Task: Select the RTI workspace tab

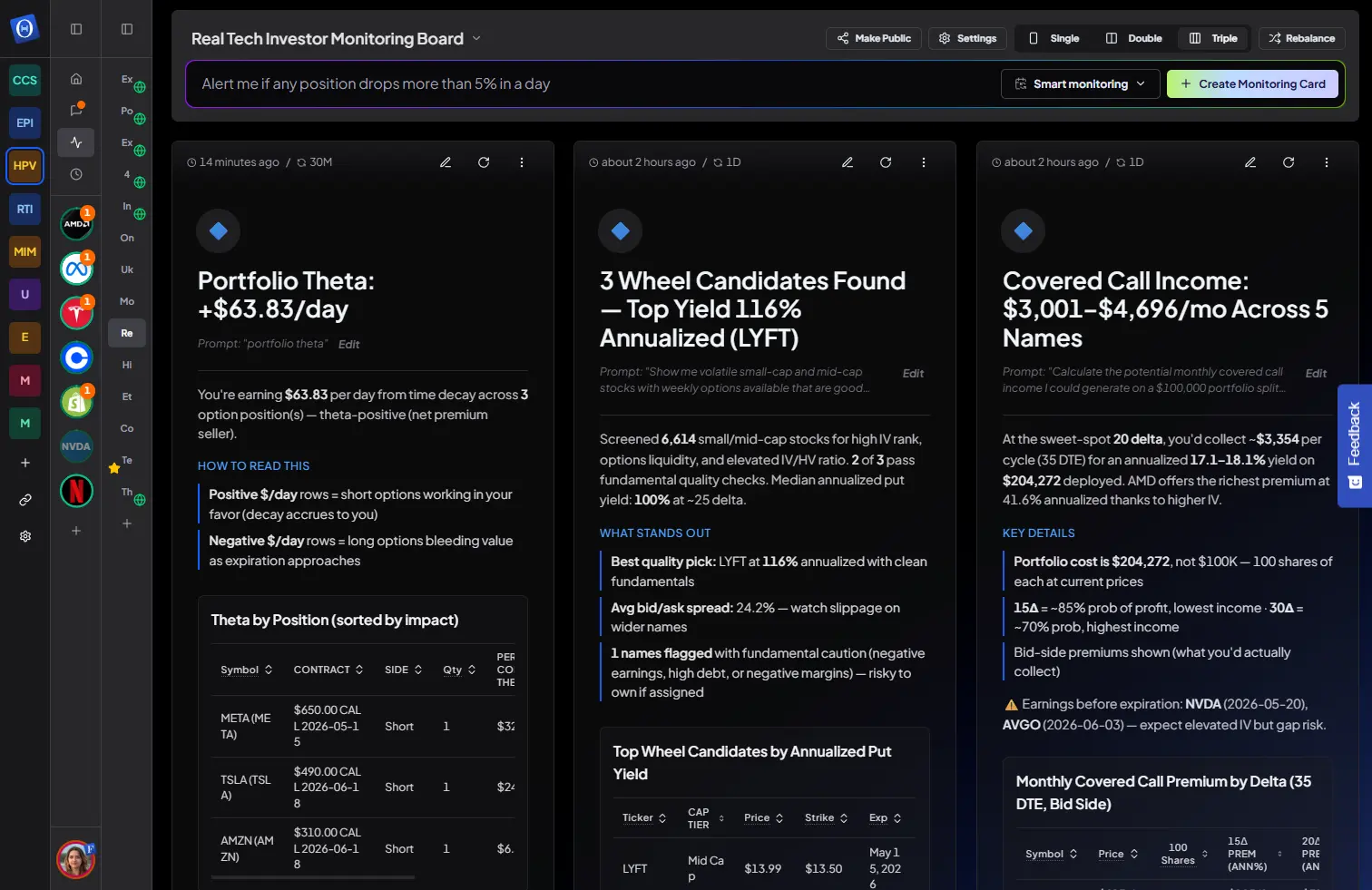Action: tap(25, 209)
